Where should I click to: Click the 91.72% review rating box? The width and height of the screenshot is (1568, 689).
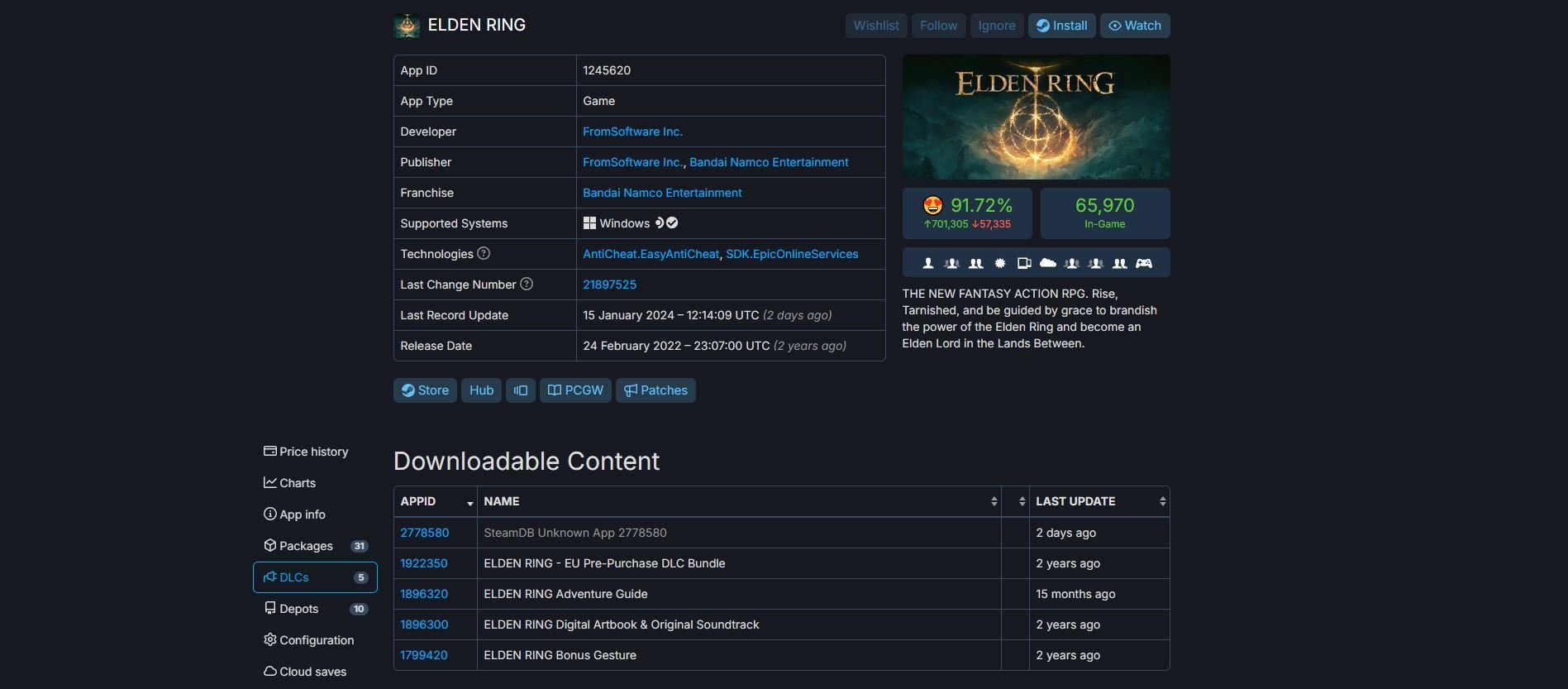point(967,213)
